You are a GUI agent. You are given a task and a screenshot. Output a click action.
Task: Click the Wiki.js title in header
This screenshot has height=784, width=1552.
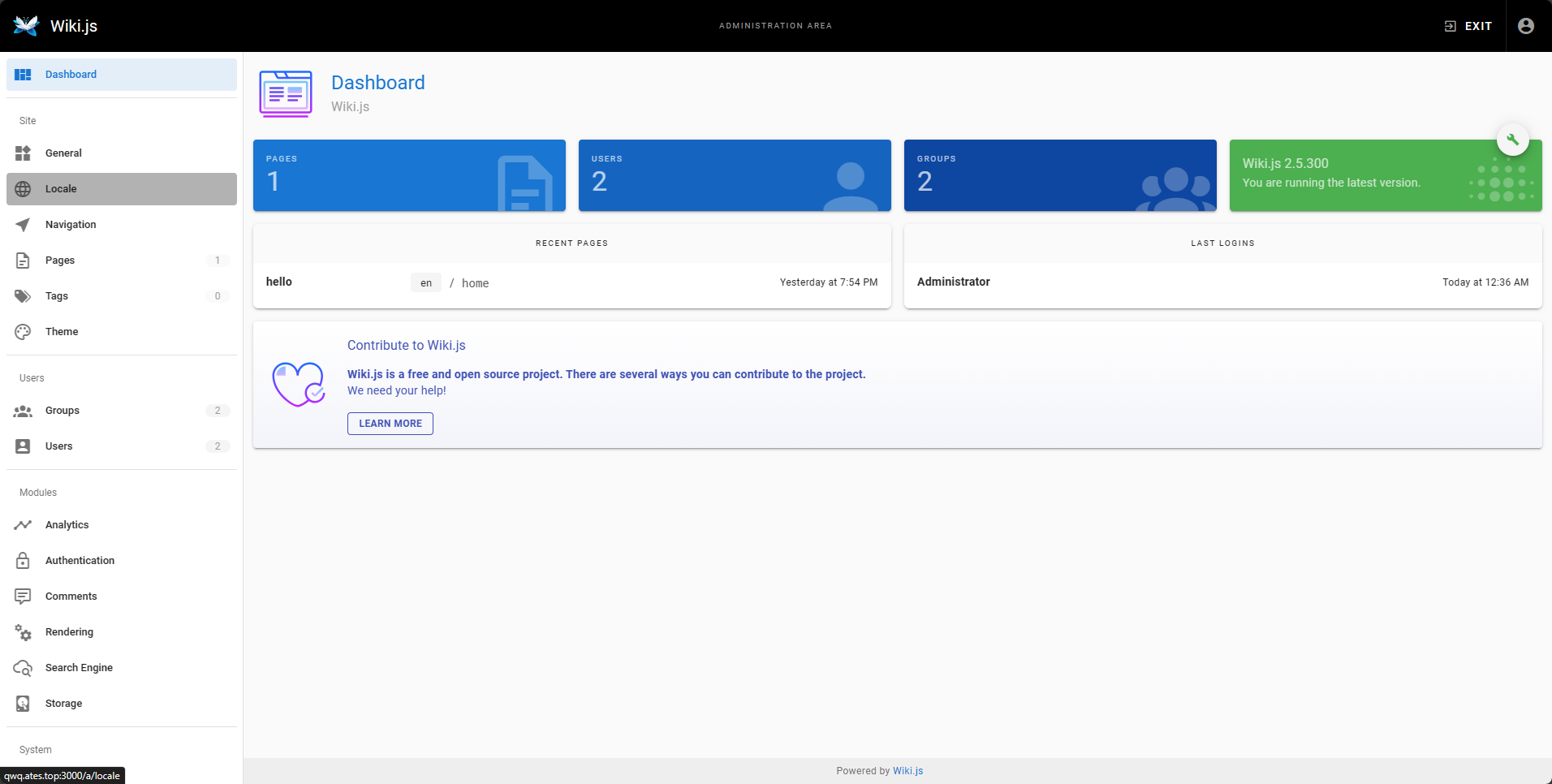pos(74,26)
